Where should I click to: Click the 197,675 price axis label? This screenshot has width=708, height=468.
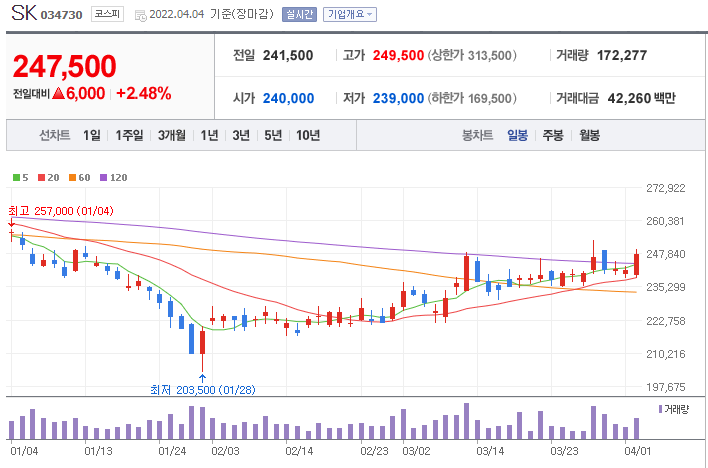[666, 387]
